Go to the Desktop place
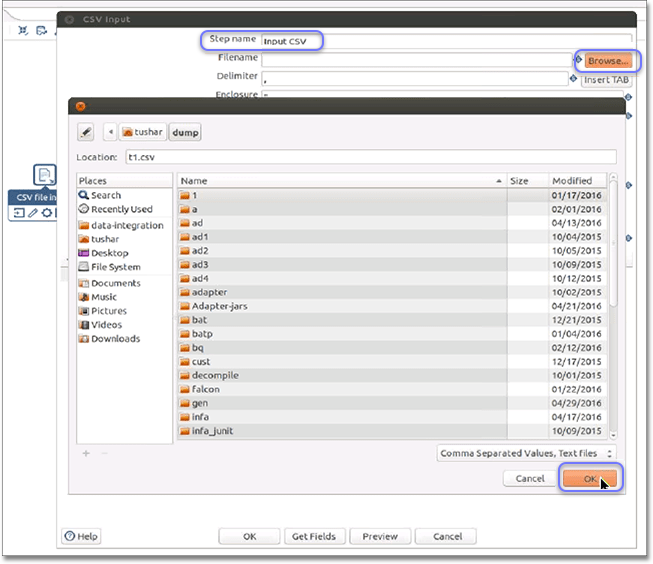The height and width of the screenshot is (564, 653). coord(109,253)
